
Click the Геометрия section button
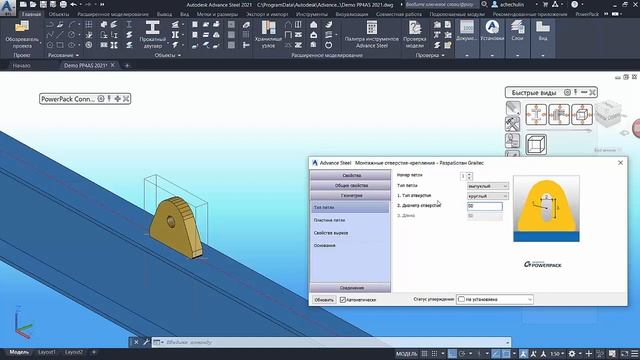(x=351, y=196)
